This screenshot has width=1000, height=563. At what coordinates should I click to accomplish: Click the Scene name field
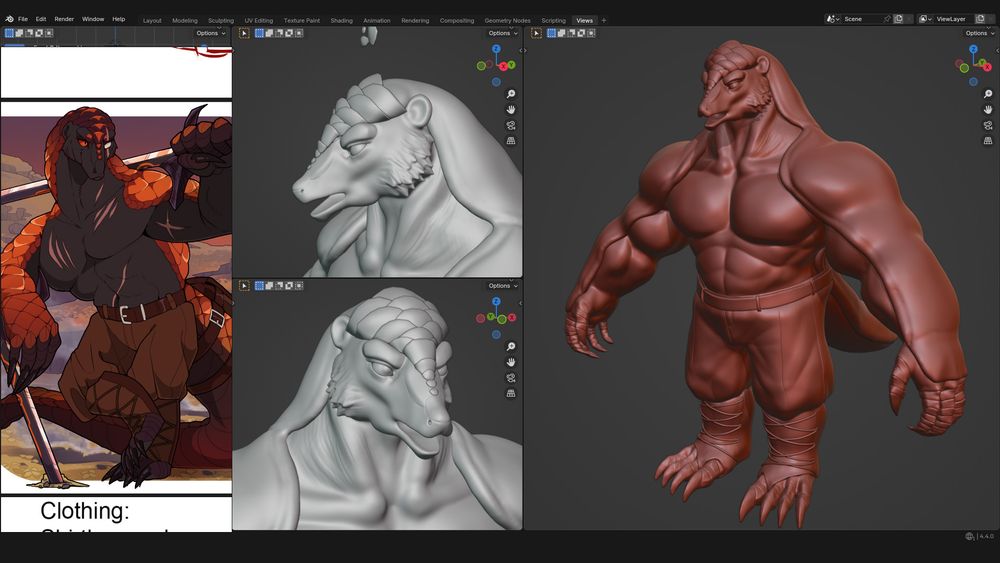pos(862,19)
